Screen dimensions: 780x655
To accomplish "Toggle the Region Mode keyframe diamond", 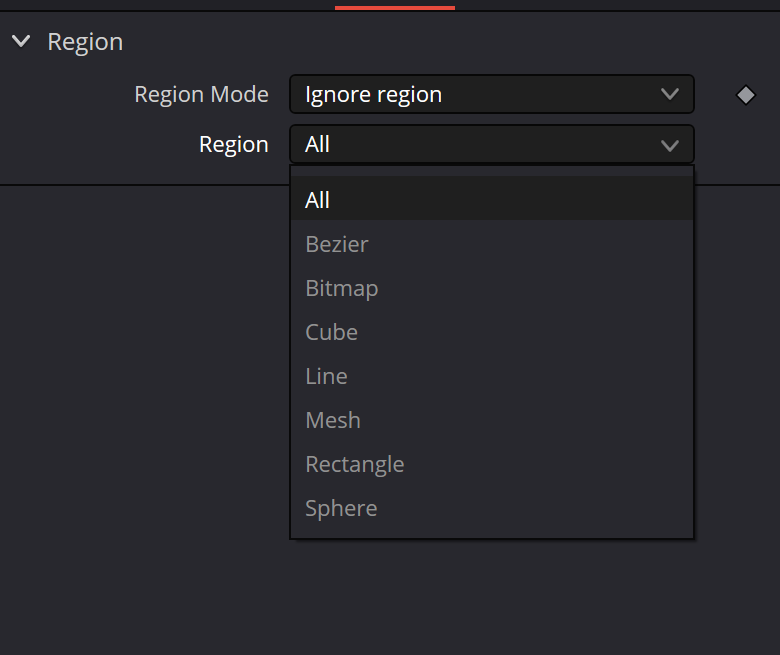I will point(746,95).
